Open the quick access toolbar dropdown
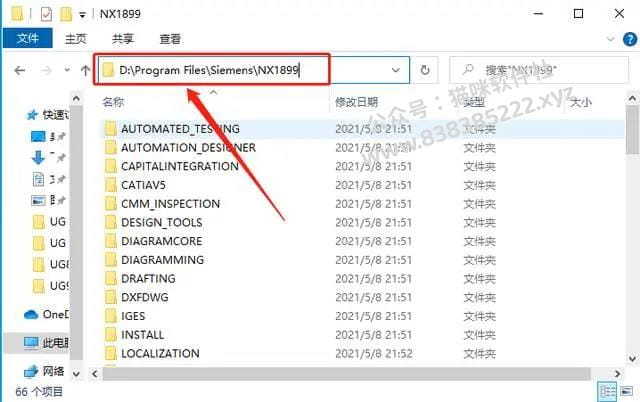The width and height of the screenshot is (640, 402). (x=82, y=15)
